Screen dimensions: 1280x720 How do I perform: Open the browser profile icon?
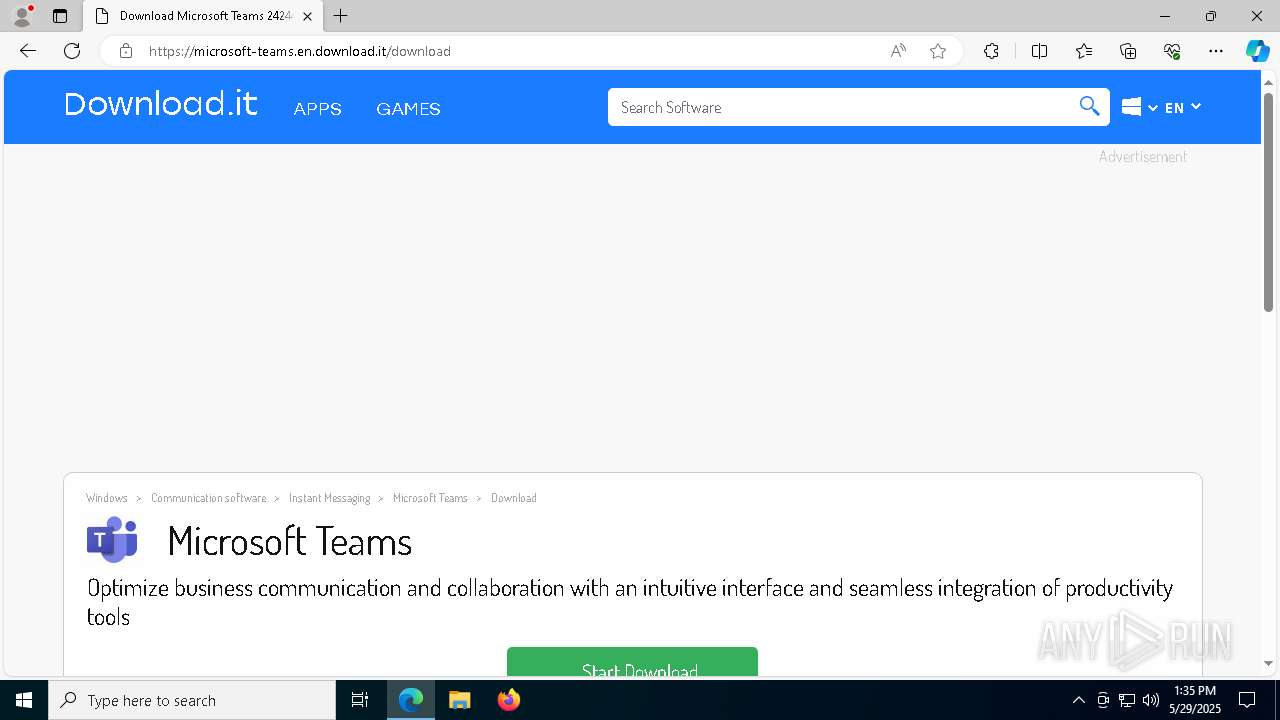tap(22, 16)
